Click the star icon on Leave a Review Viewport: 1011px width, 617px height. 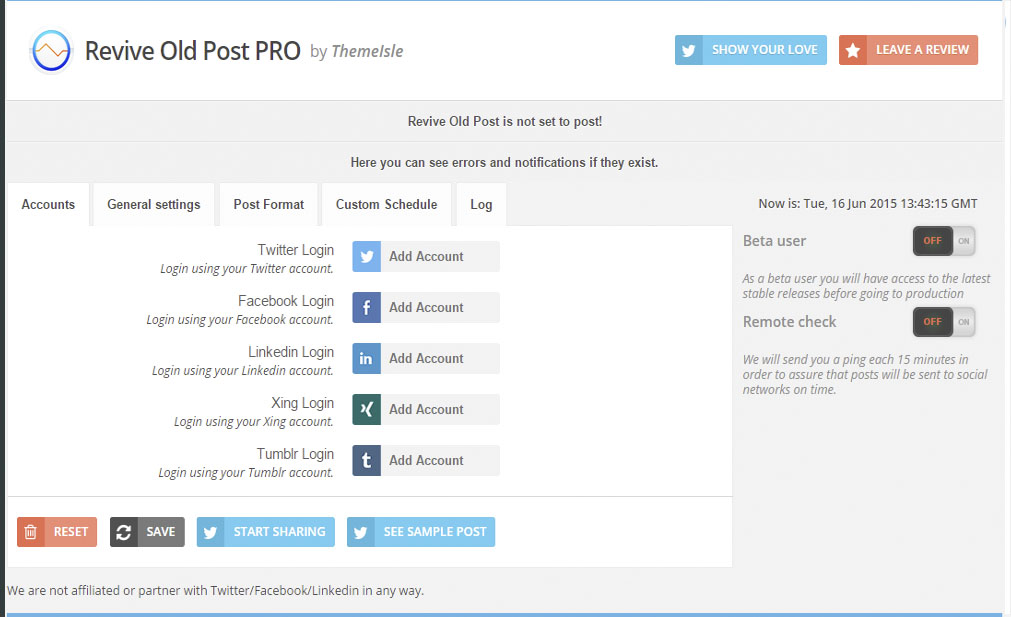852,50
